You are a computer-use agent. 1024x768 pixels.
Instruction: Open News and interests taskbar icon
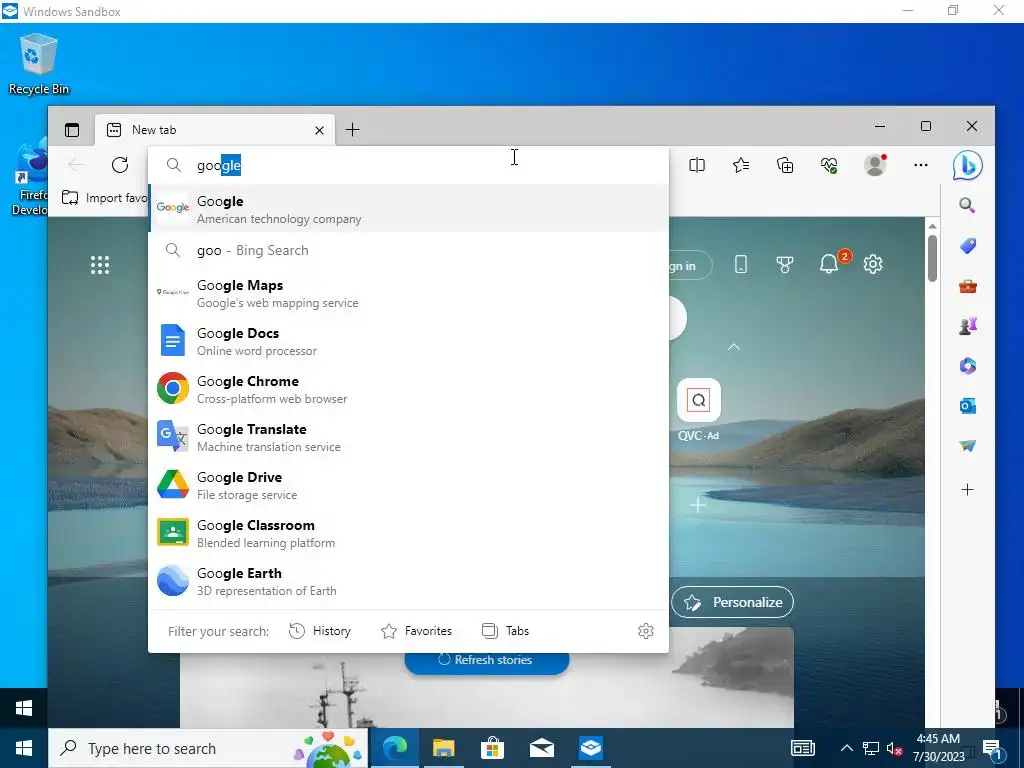pos(803,748)
